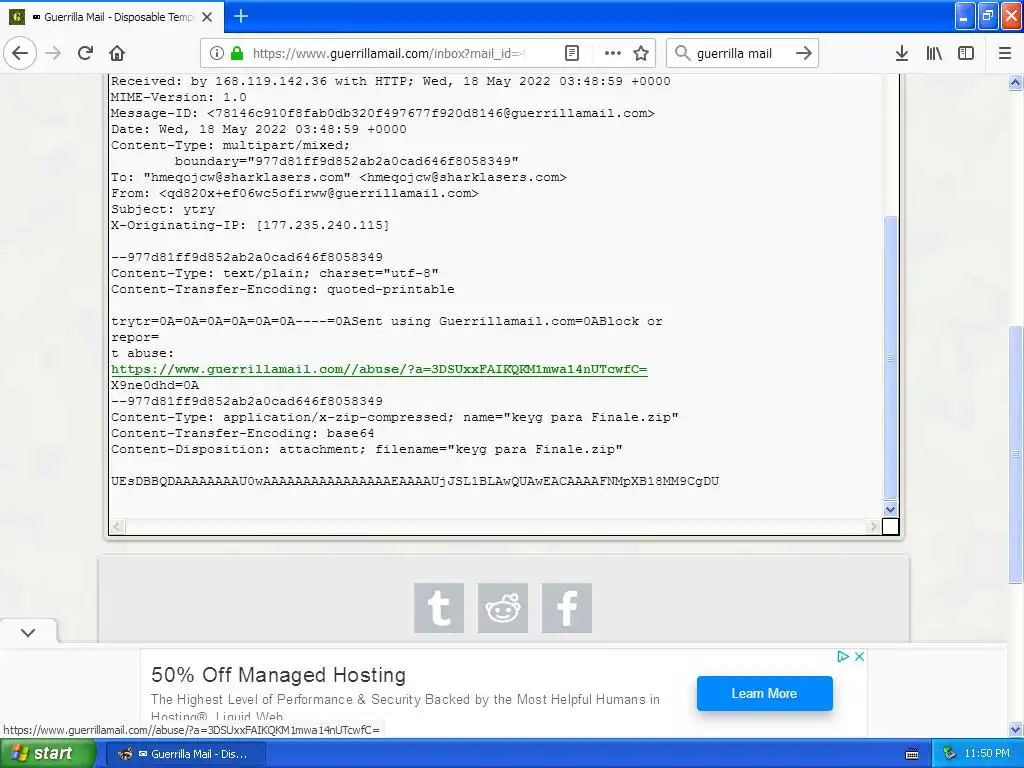Click the keyboard tray icon
This screenshot has height=768, width=1024.
click(x=912, y=754)
